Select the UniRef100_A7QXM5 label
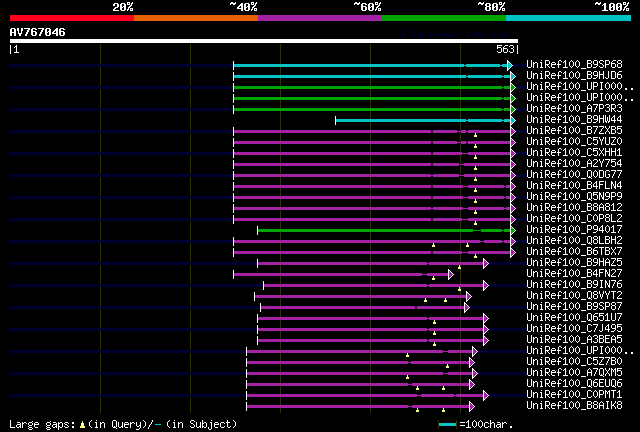 [x=574, y=373]
